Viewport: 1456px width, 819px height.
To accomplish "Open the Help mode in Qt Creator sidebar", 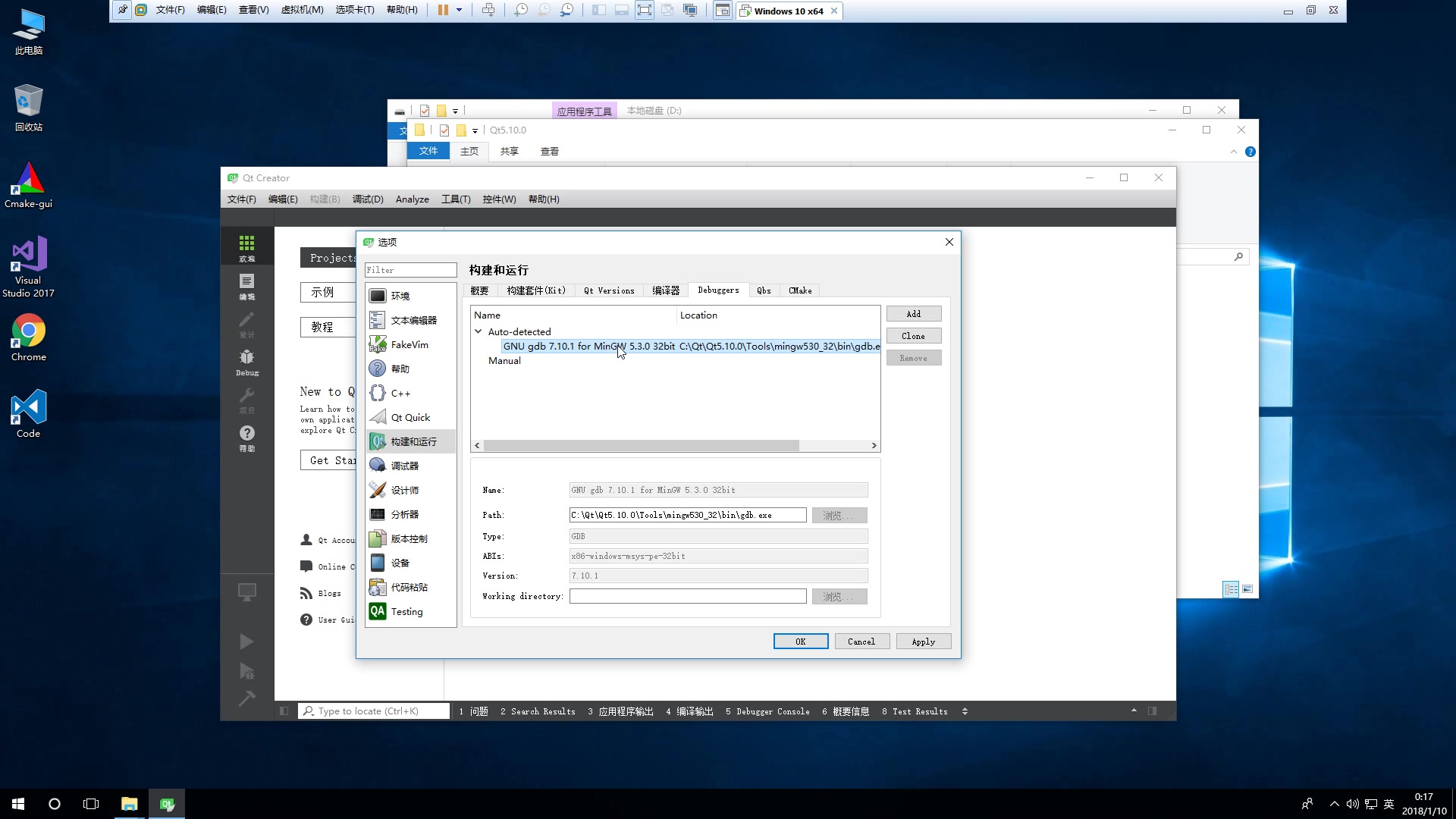I will click(x=247, y=438).
